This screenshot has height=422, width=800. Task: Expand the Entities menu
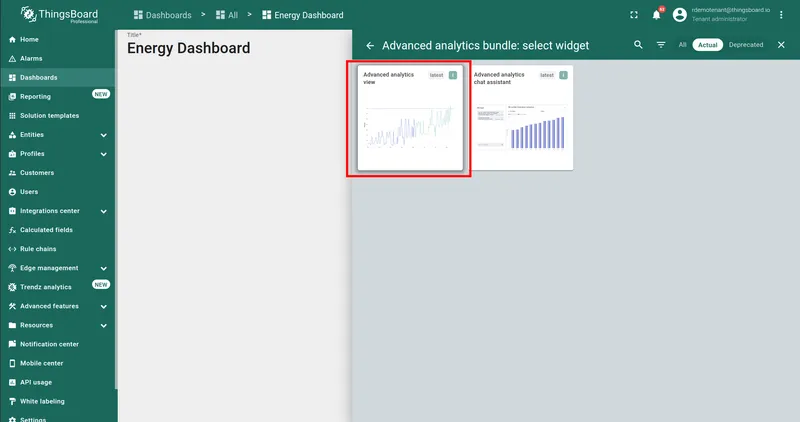click(104, 135)
